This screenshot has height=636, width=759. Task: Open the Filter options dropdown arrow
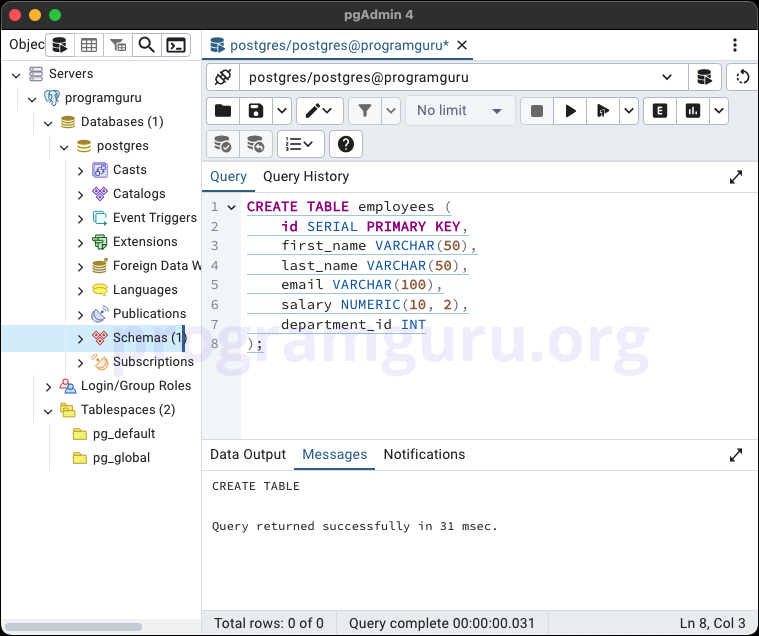tap(391, 111)
